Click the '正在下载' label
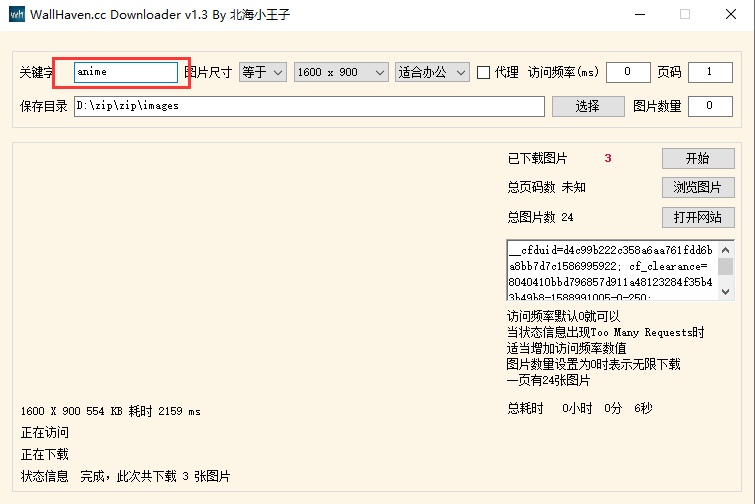Screen dimensions: 755x504 [x=45, y=454]
